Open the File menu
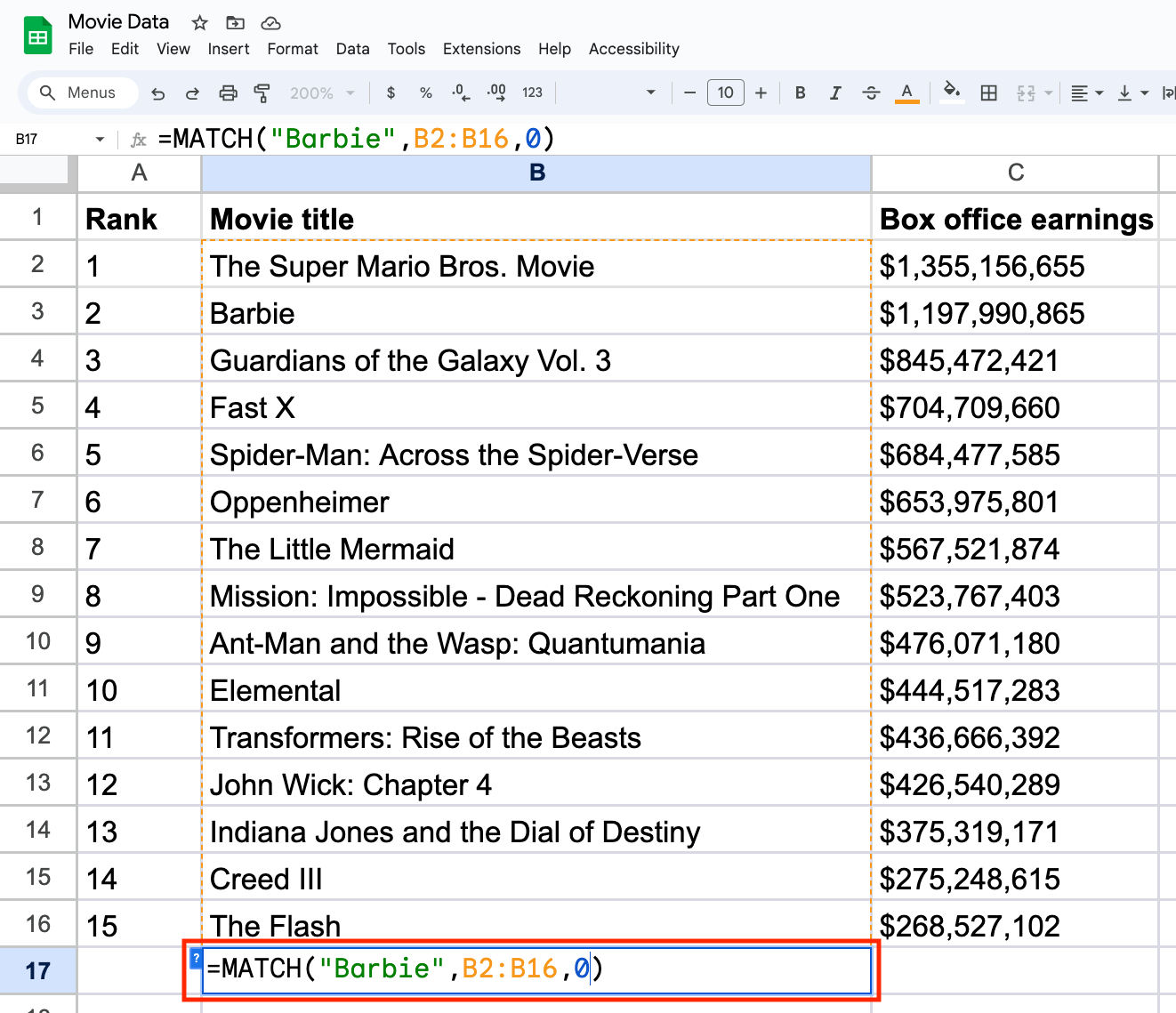Image resolution: width=1176 pixels, height=1013 pixels. click(81, 49)
